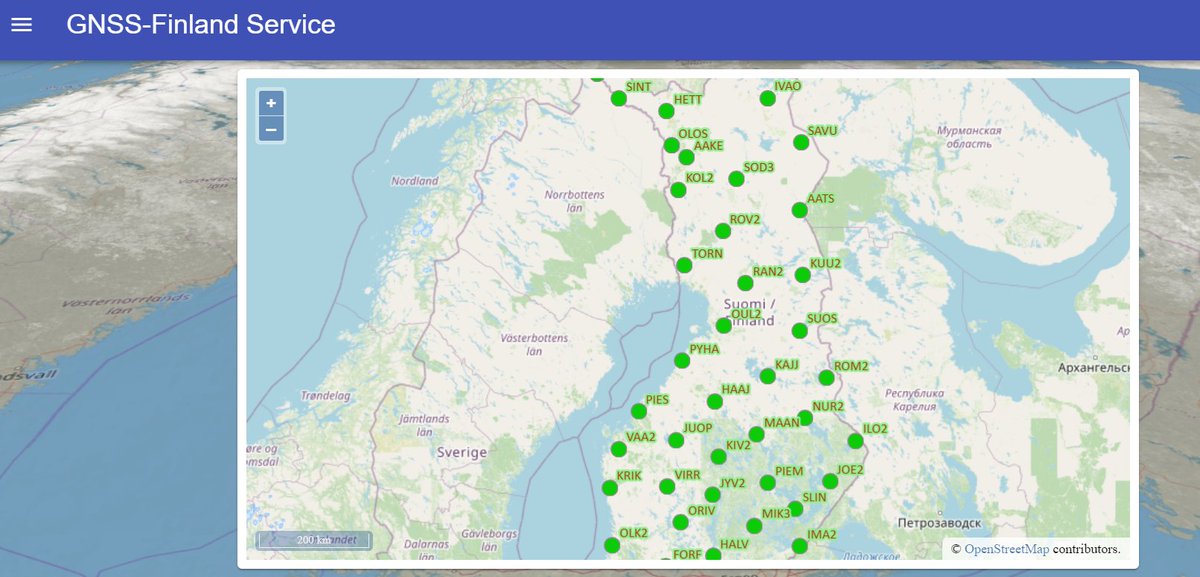Select the MAAN station marker

coord(756,434)
